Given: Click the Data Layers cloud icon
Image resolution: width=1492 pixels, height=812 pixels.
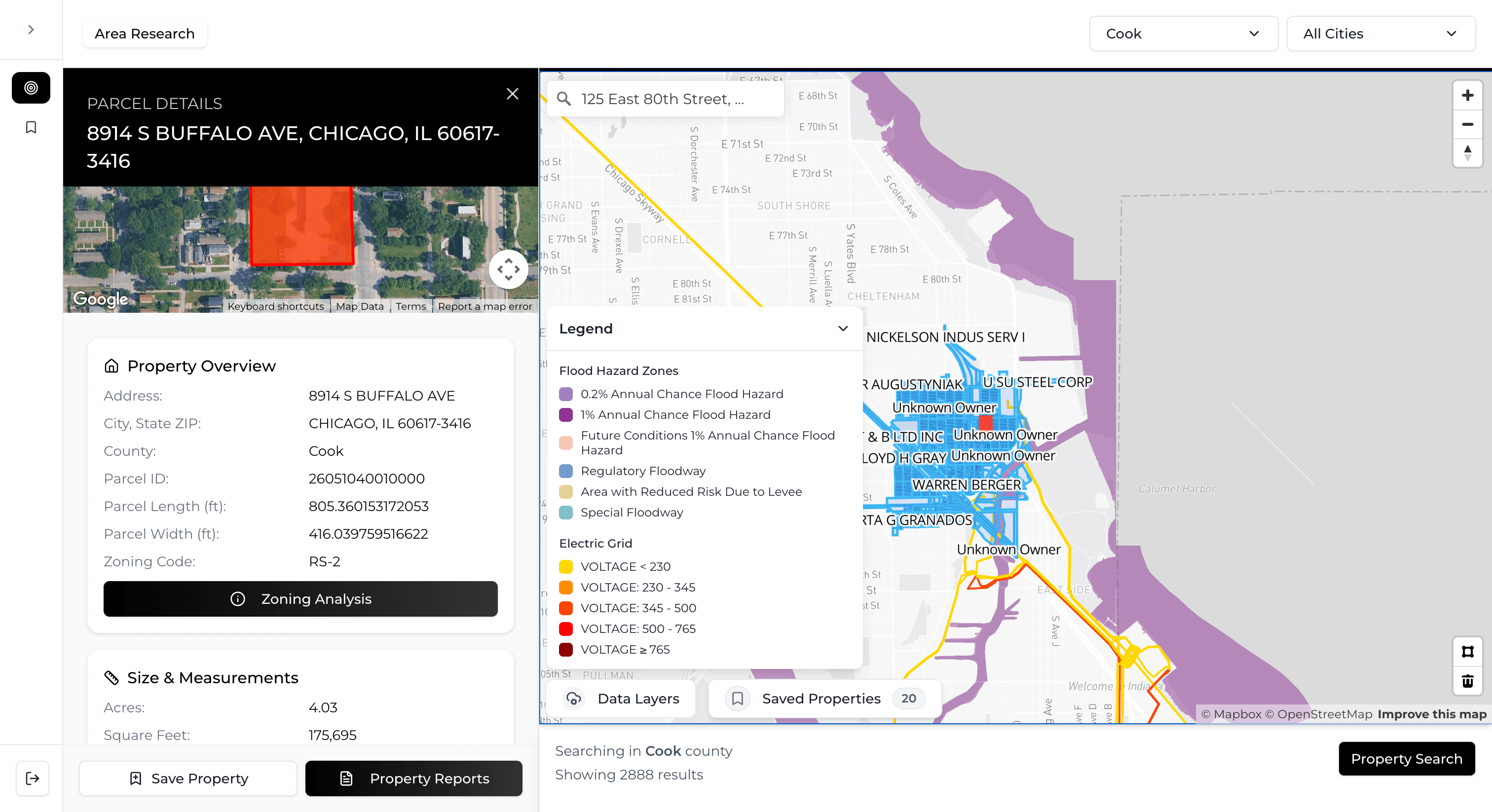Looking at the screenshot, I should click(x=573, y=699).
